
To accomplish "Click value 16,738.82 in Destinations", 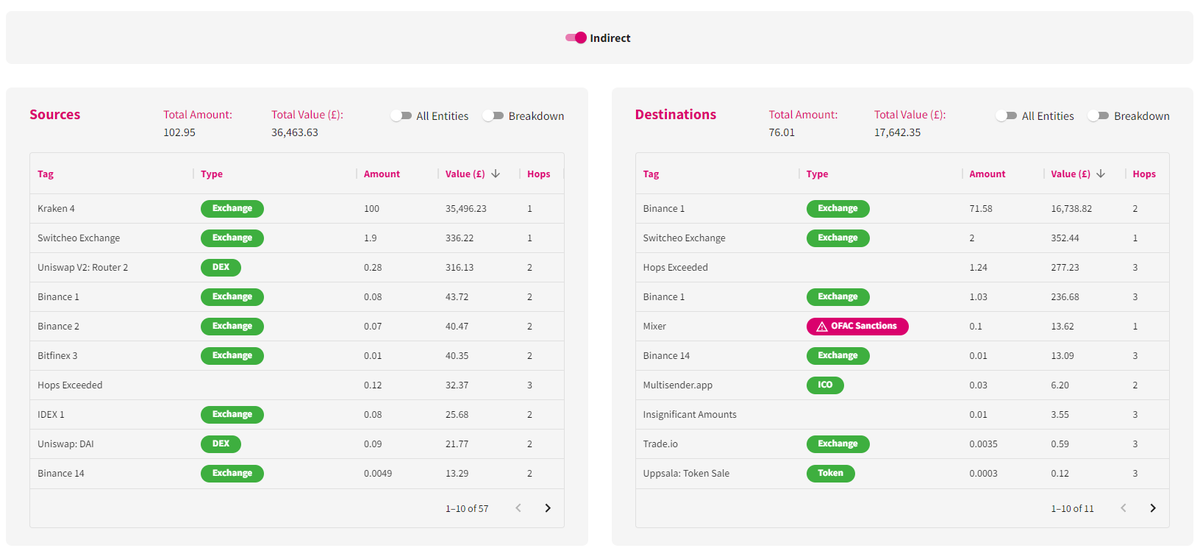I will 1071,209.
